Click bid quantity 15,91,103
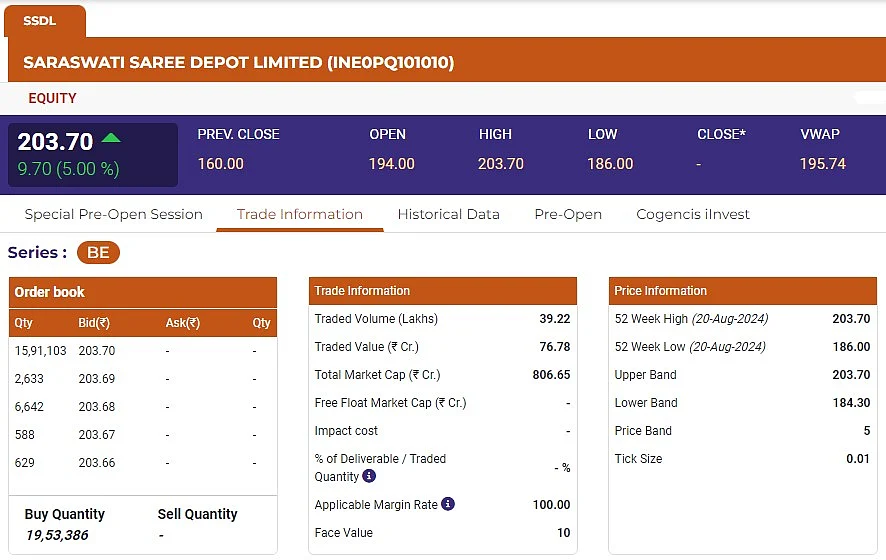886x560 pixels. pos(41,351)
